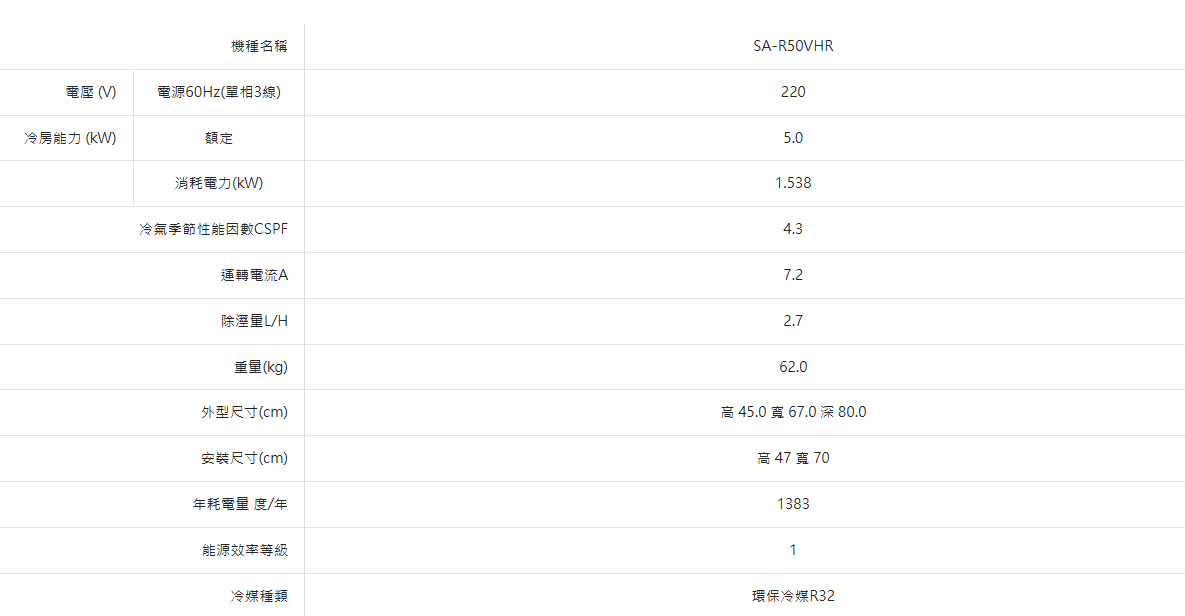Image resolution: width=1185 pixels, height=616 pixels.
Task: Select the 冷房能力 (kW) label
Action: tap(70, 138)
